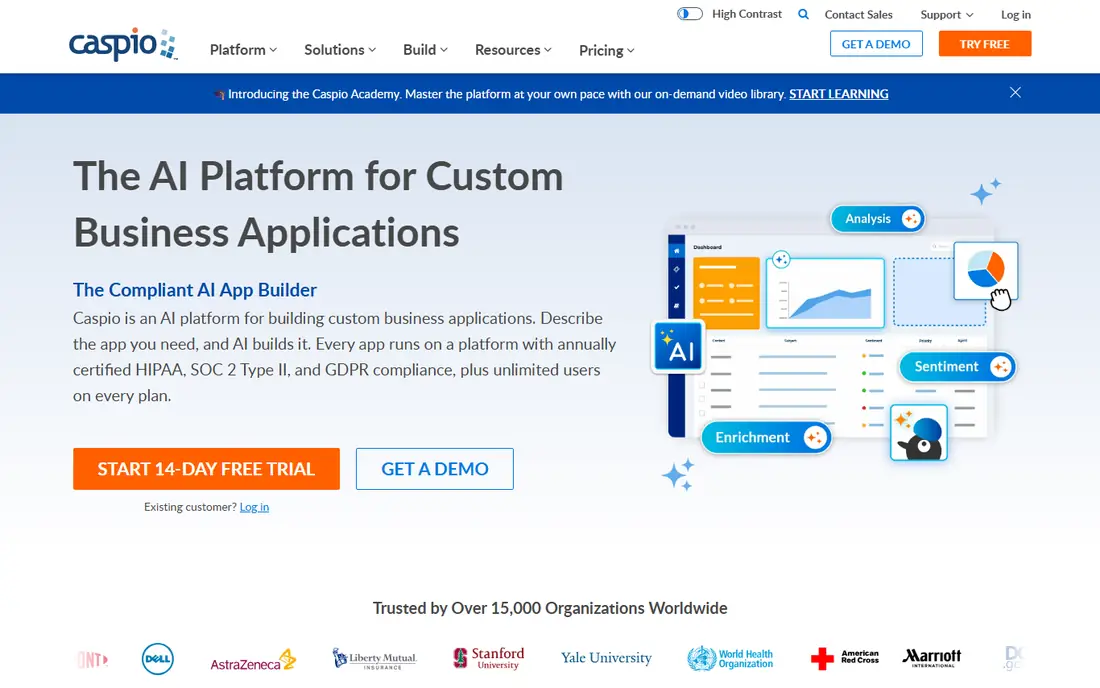Click the orange list card in dashboard
This screenshot has height=688, width=1100.
tap(726, 292)
